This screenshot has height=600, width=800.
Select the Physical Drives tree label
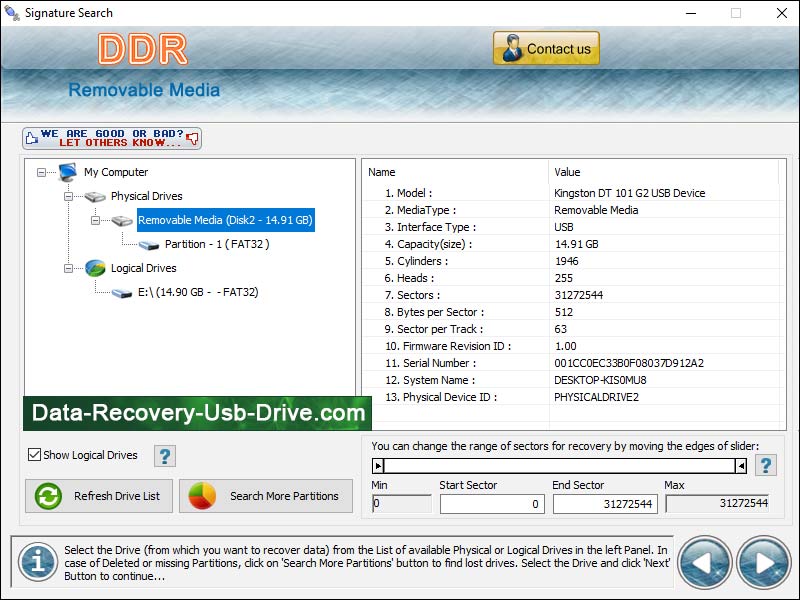point(146,196)
